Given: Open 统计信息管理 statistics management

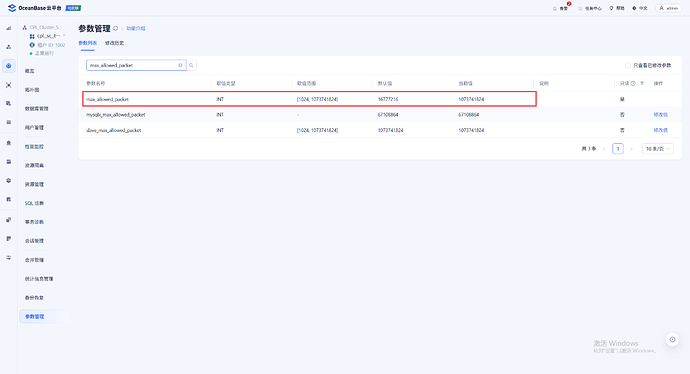Looking at the screenshot, I should coord(39,279).
